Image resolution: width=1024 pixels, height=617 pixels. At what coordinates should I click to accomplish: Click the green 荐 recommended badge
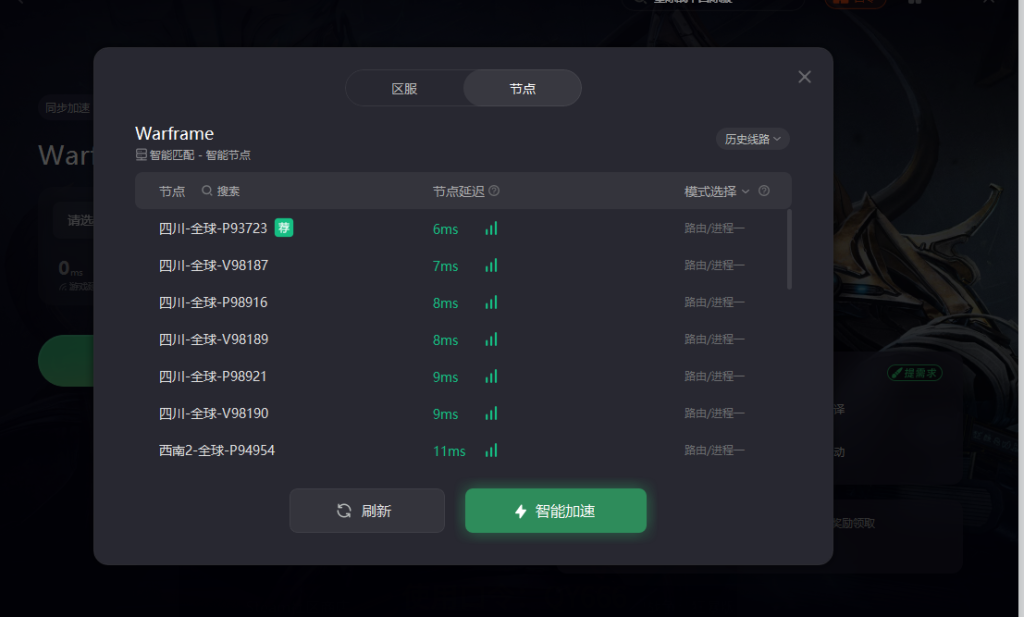click(283, 228)
